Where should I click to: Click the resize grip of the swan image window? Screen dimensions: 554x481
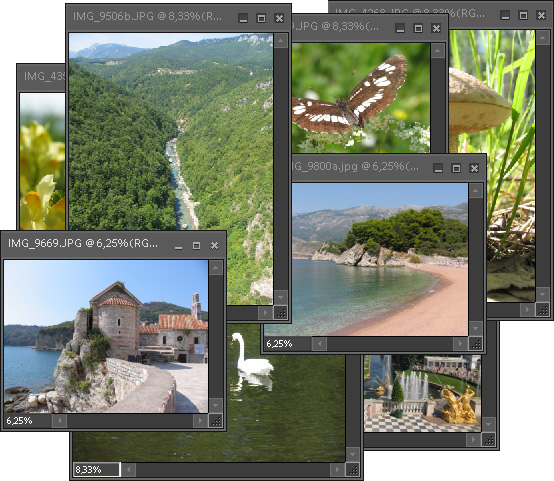tap(353, 470)
